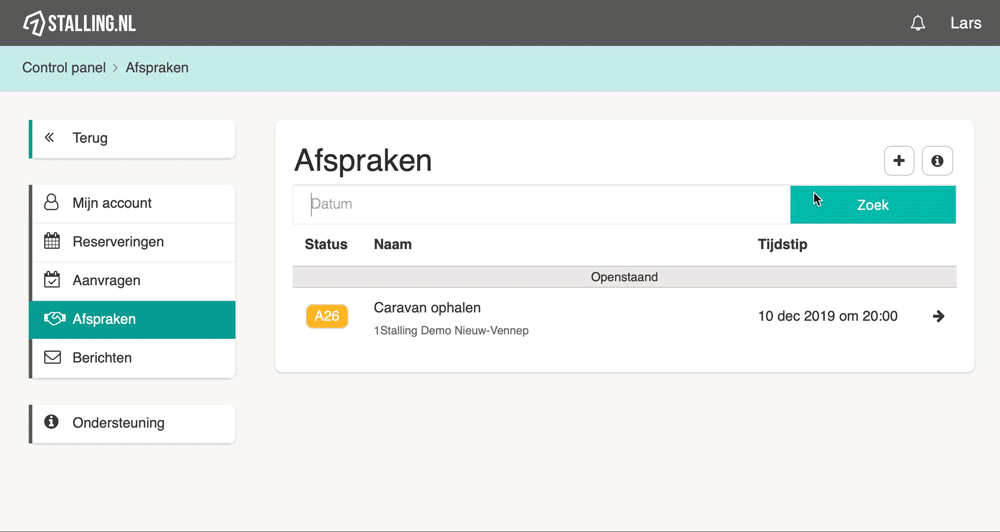Click the person icon beside Mijn account
1000x532 pixels.
(51, 202)
